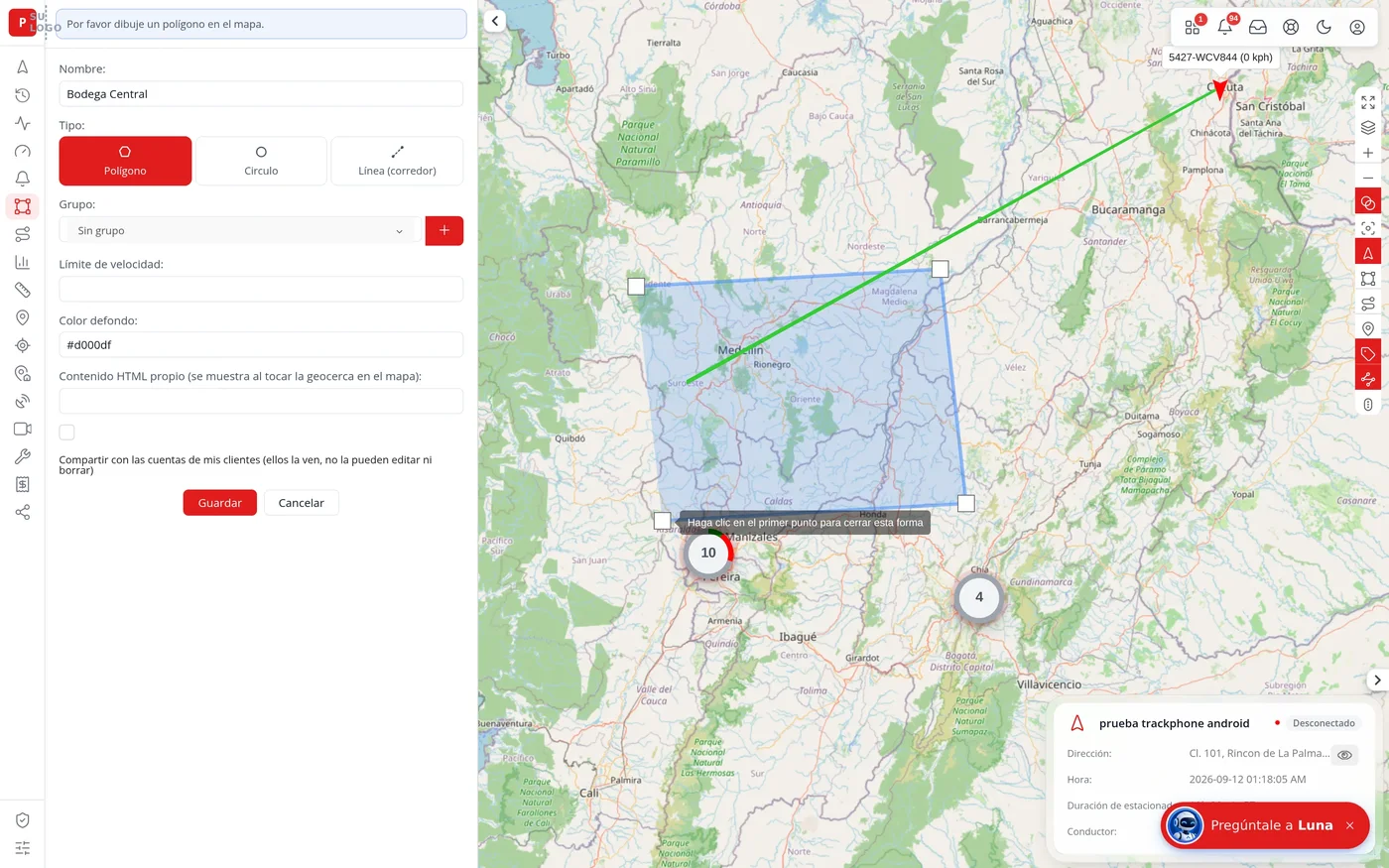Click the Contenido HTML propio input field
Viewport: 1389px width, 868px height.
[261, 401]
